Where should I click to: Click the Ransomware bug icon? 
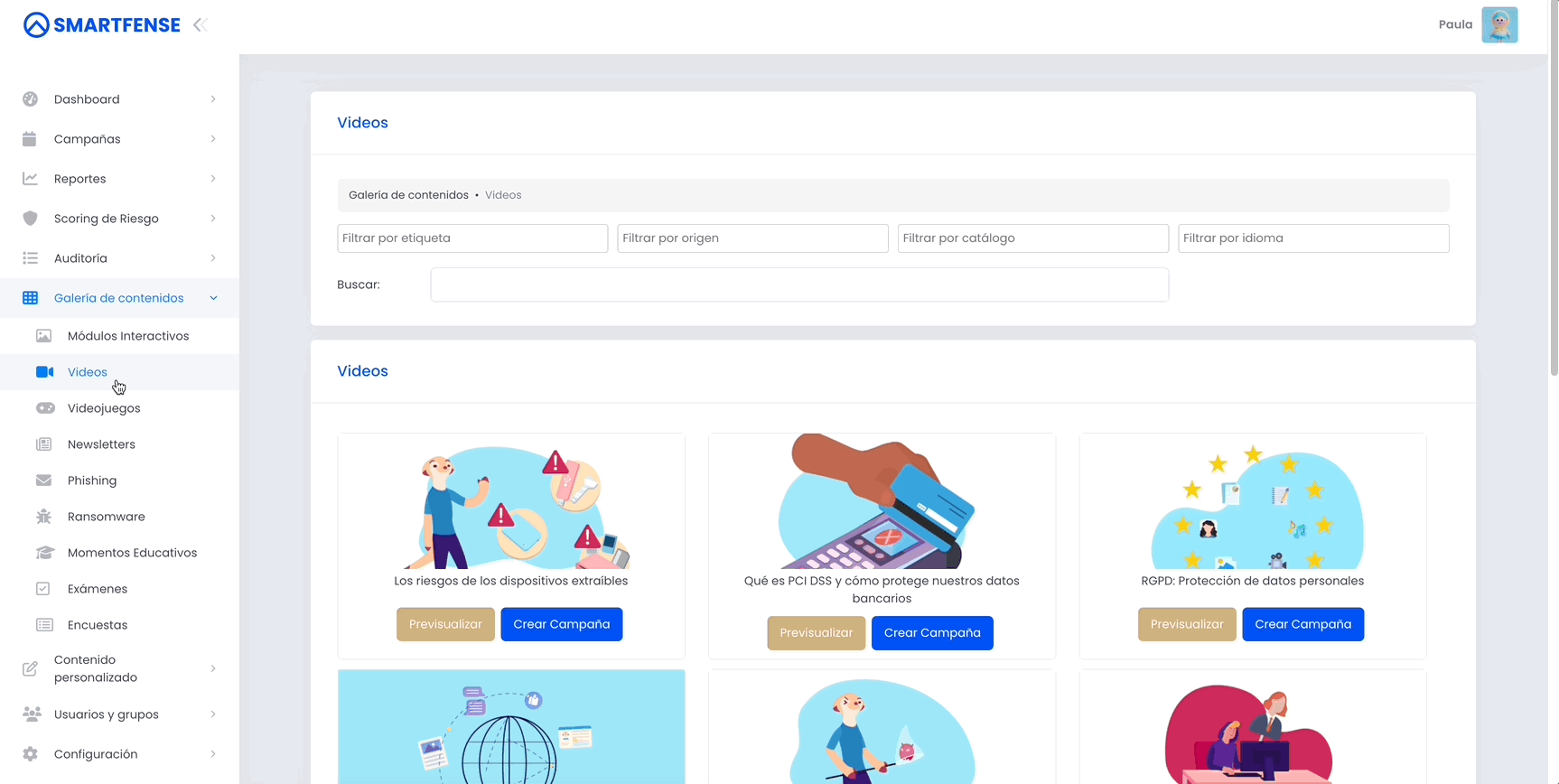(43, 517)
